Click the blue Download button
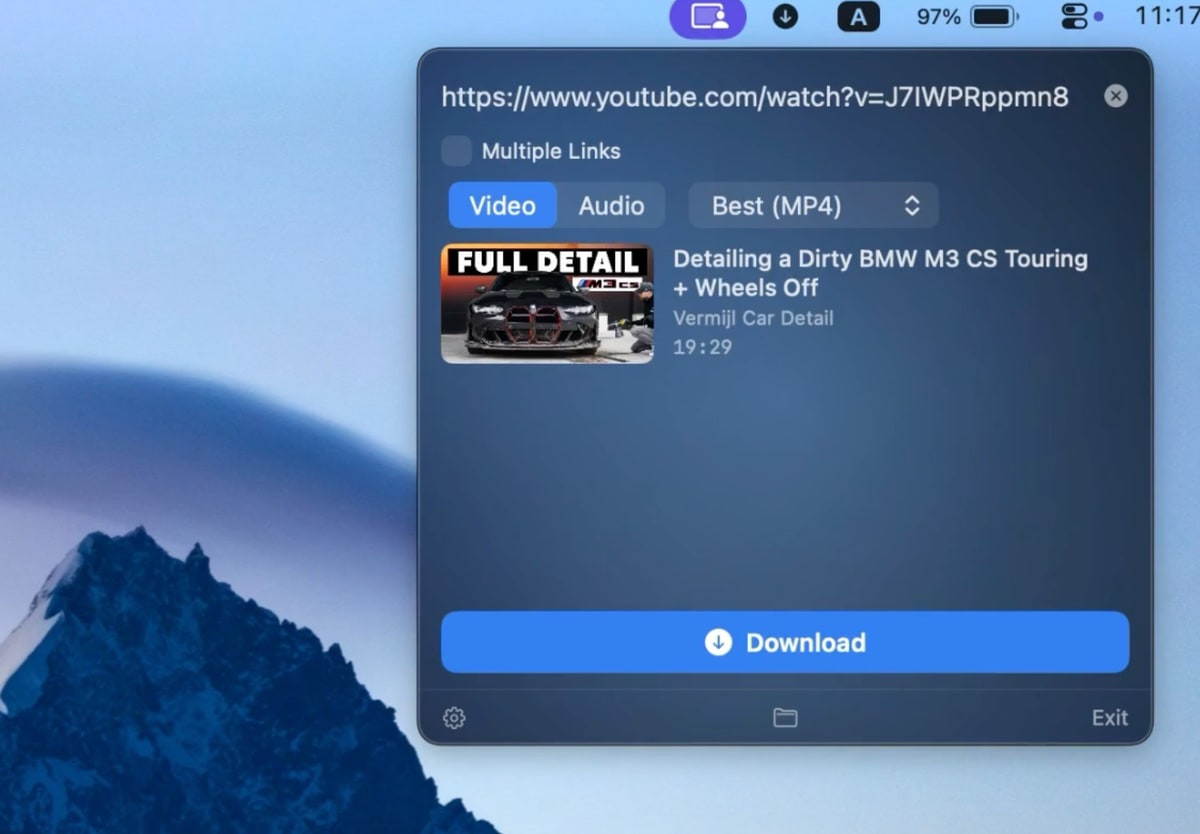1200x834 pixels. click(x=785, y=642)
